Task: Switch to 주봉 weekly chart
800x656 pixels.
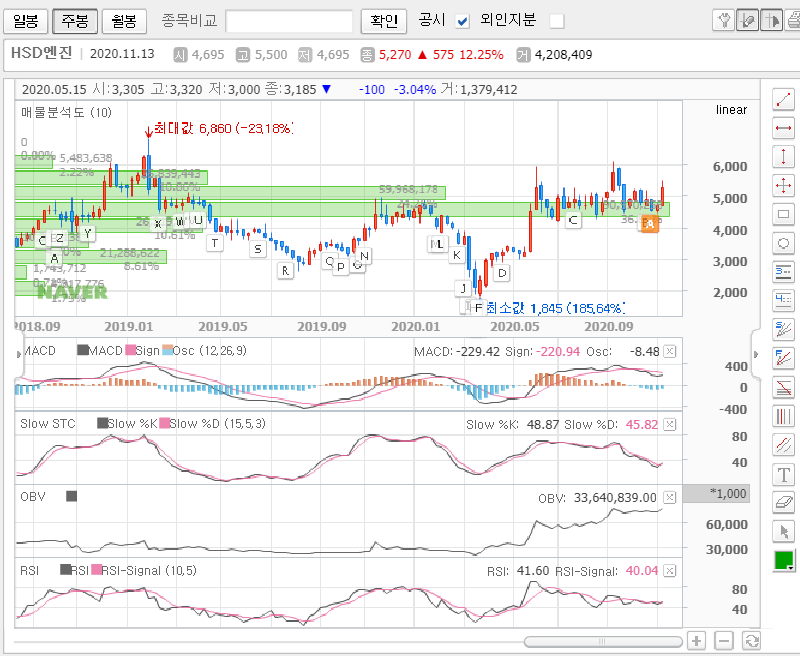Action: (x=75, y=21)
